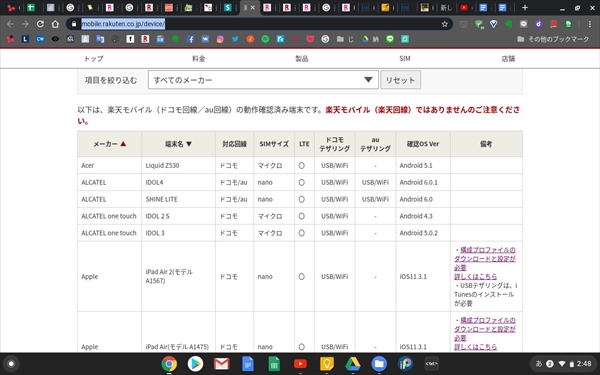
Task: Open the その他のブックマーク folder
Action: (553, 39)
